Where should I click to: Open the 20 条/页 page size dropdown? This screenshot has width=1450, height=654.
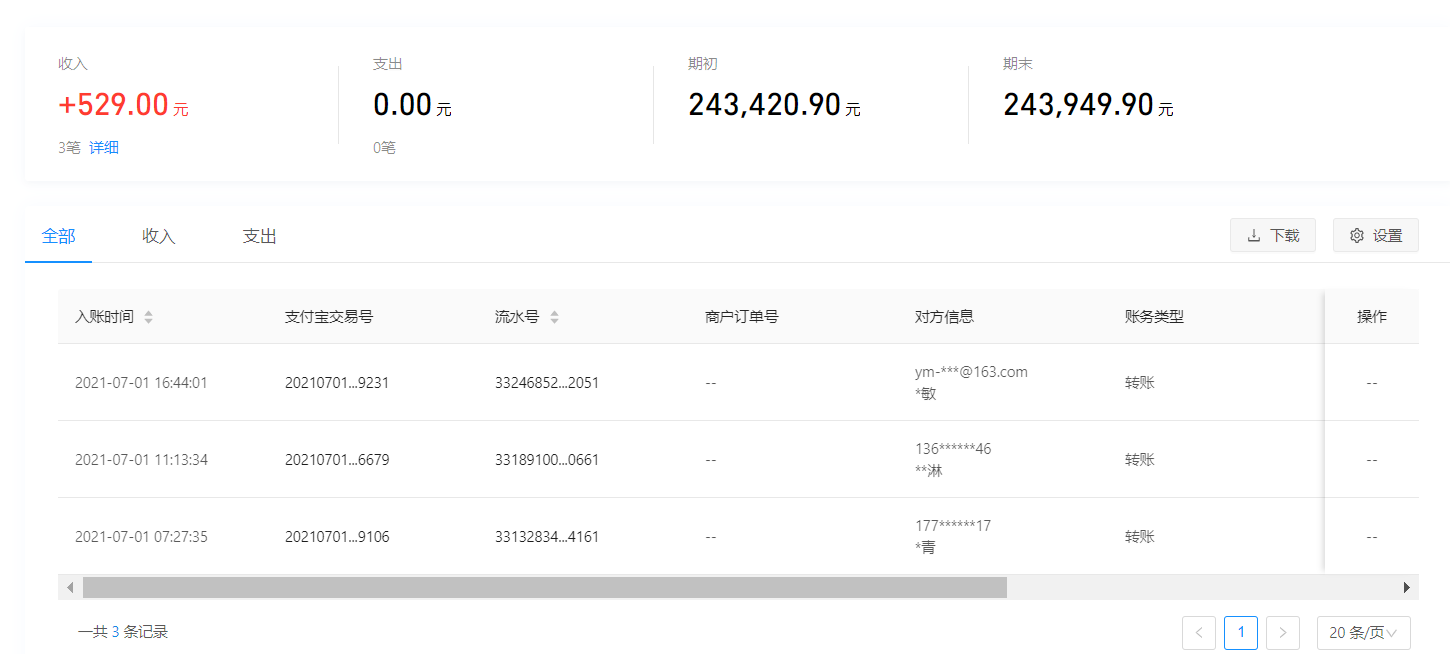1363,632
